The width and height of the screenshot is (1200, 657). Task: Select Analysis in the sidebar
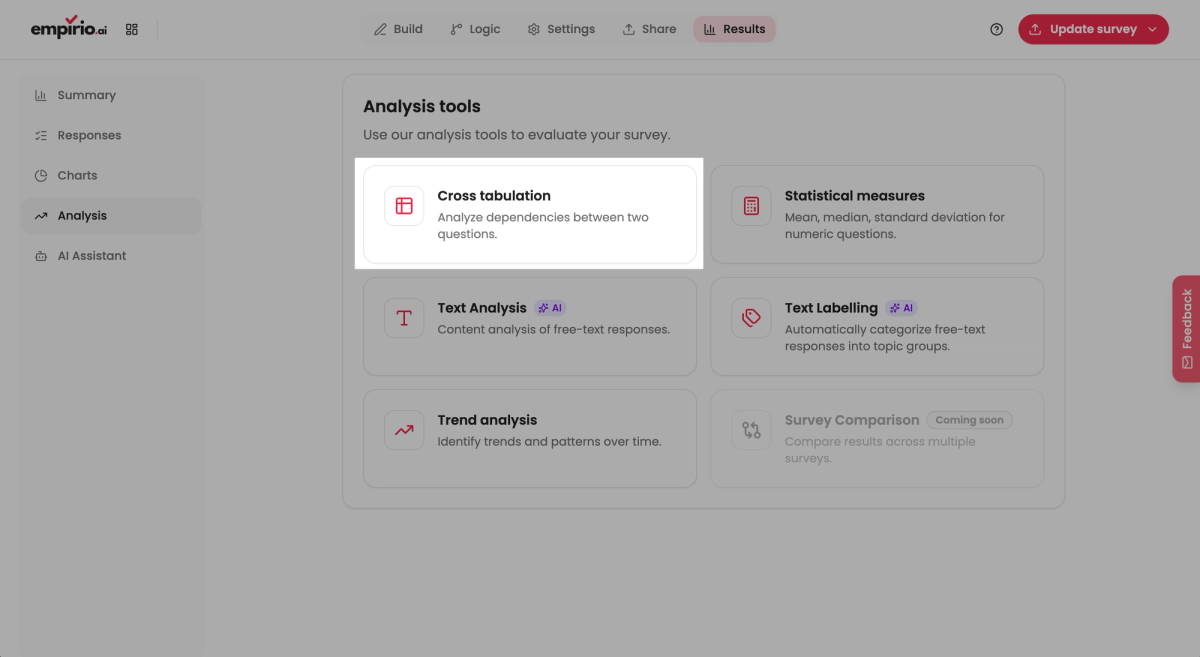point(111,215)
